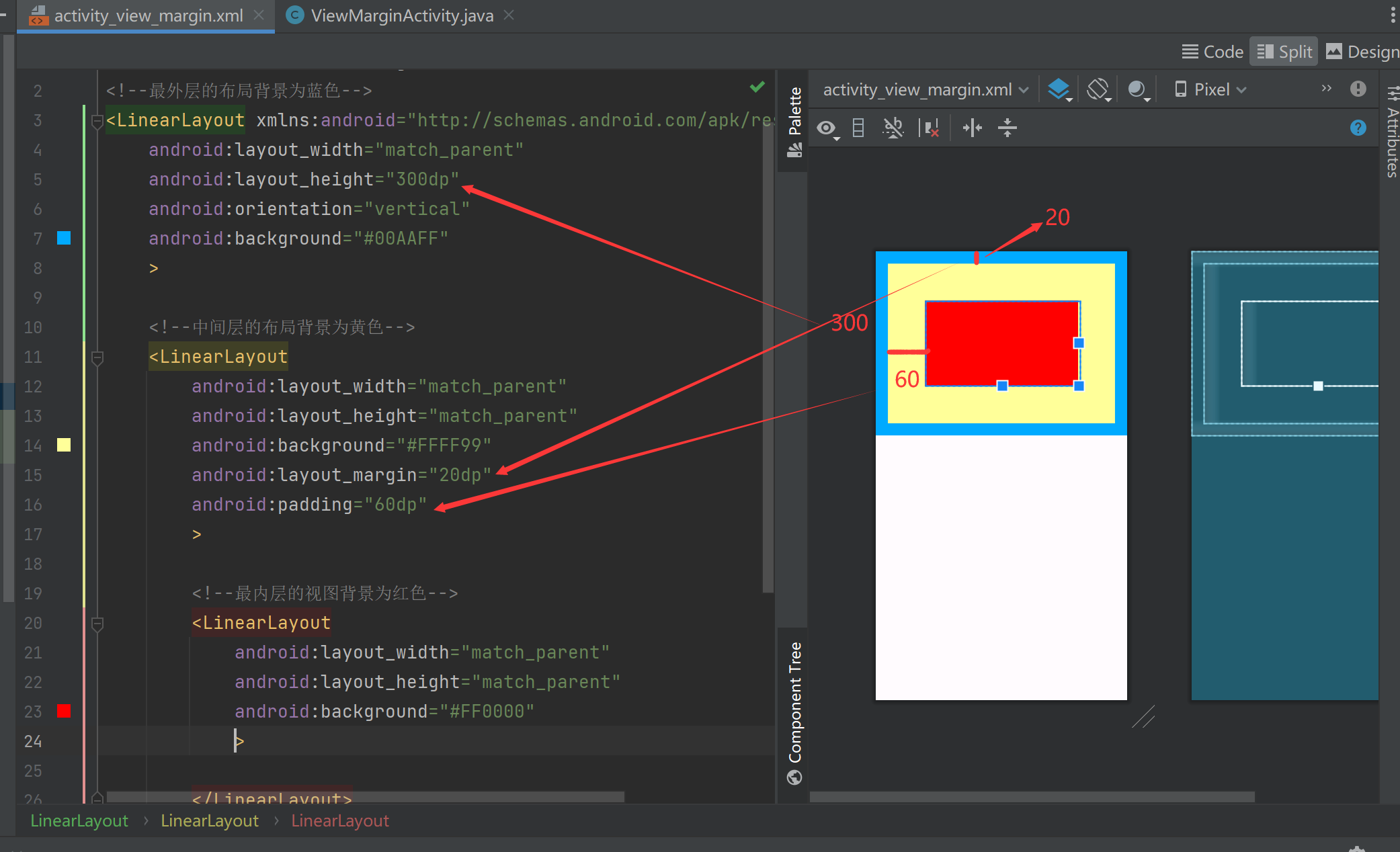Open the activity_view_margin.xml file dropdown

925,89
